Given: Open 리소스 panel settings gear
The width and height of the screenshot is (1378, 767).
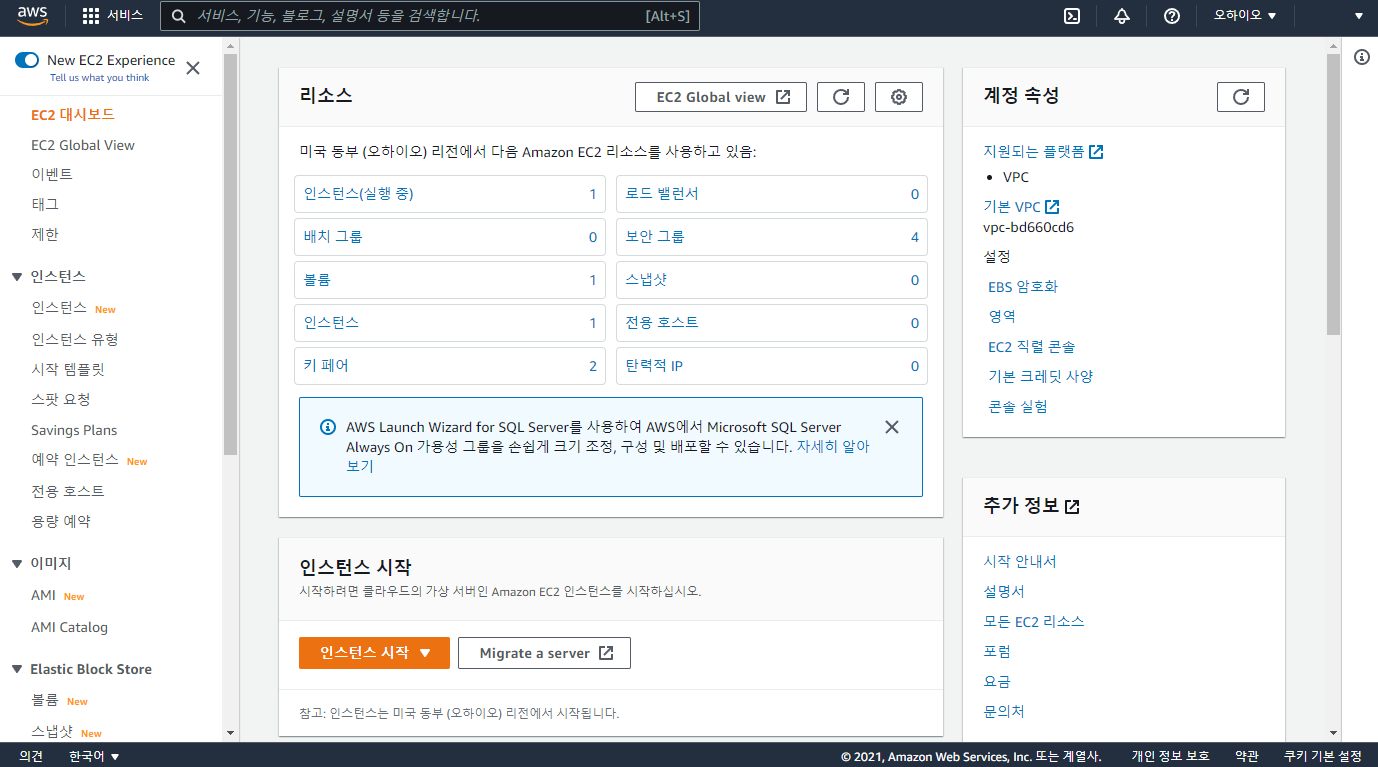Looking at the screenshot, I should click(x=899, y=97).
